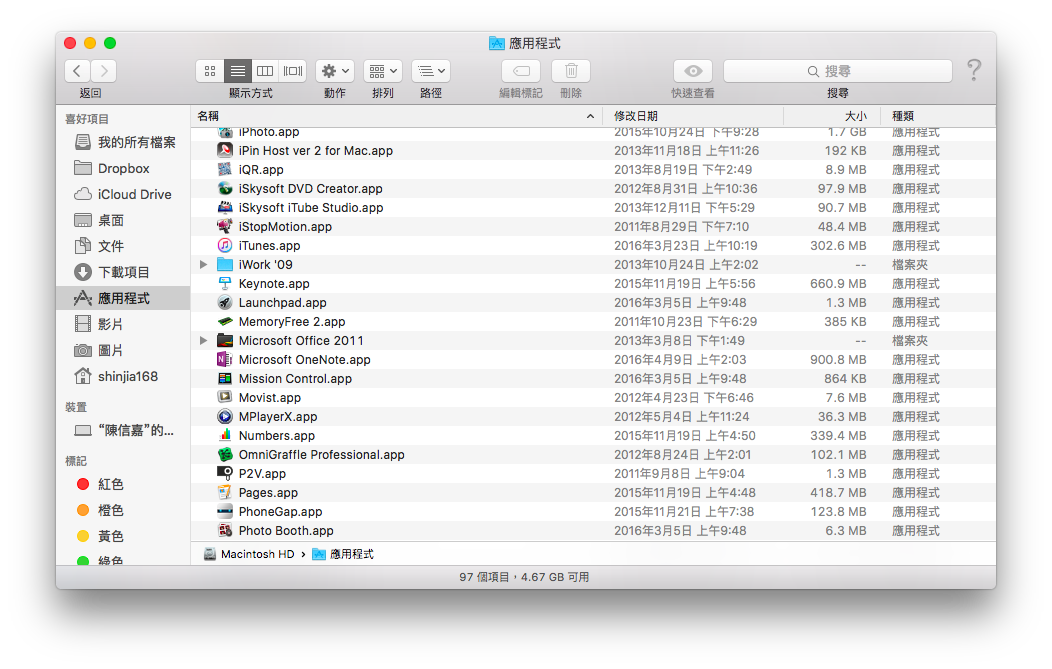
Task: Select the Photo Booth app icon
Action: [225, 530]
